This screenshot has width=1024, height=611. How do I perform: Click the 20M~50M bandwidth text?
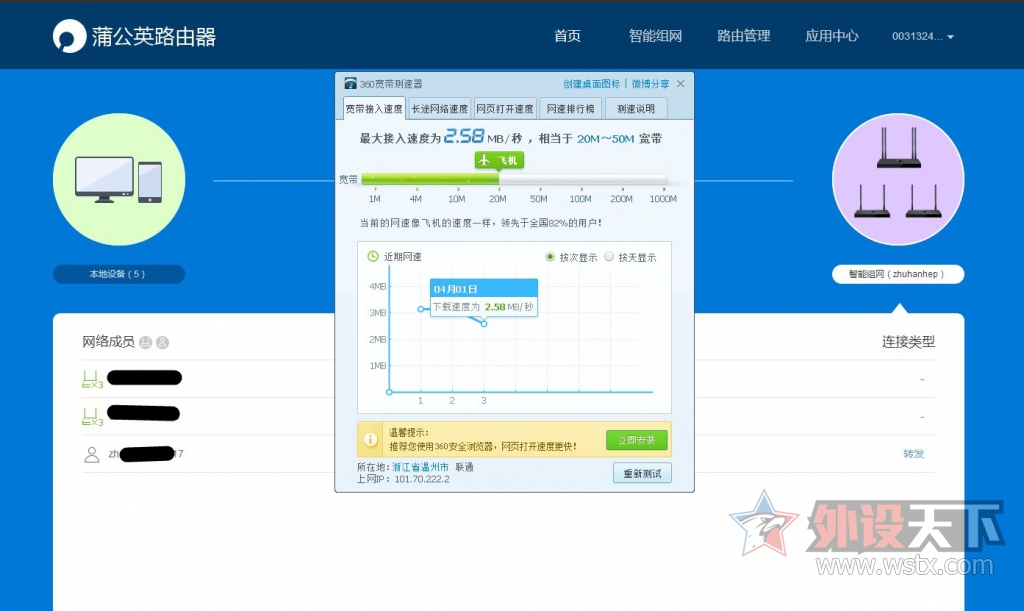(605, 138)
